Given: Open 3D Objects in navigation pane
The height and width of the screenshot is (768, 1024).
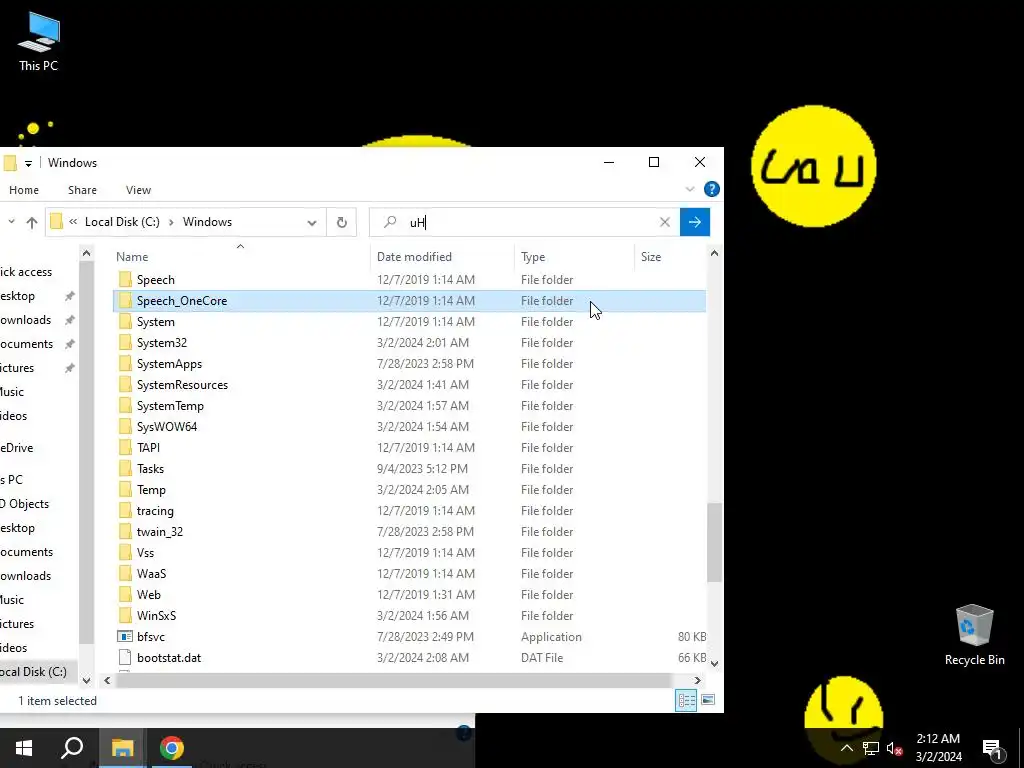Looking at the screenshot, I should 25,504.
